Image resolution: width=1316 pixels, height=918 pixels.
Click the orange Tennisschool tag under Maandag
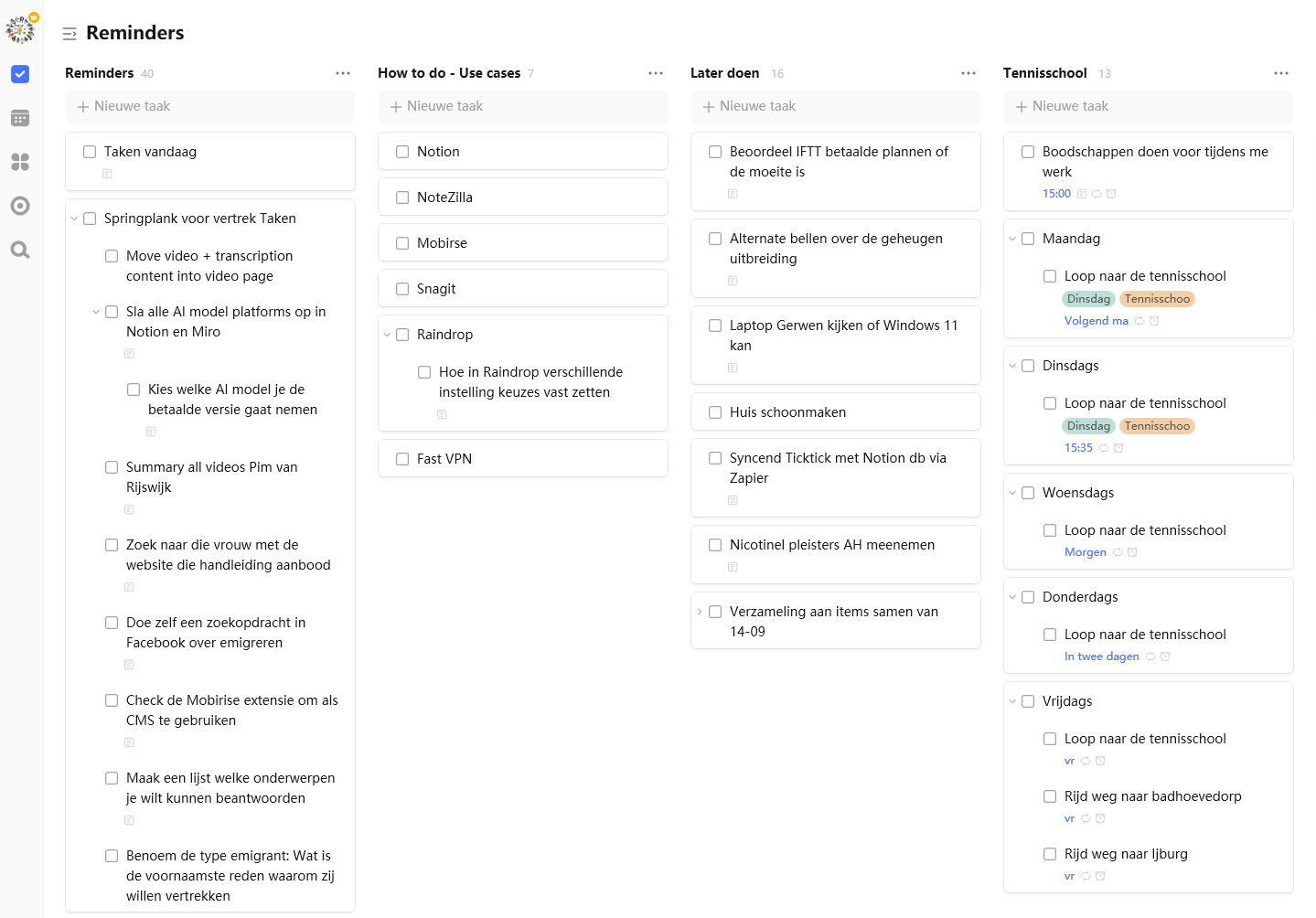coord(1157,299)
